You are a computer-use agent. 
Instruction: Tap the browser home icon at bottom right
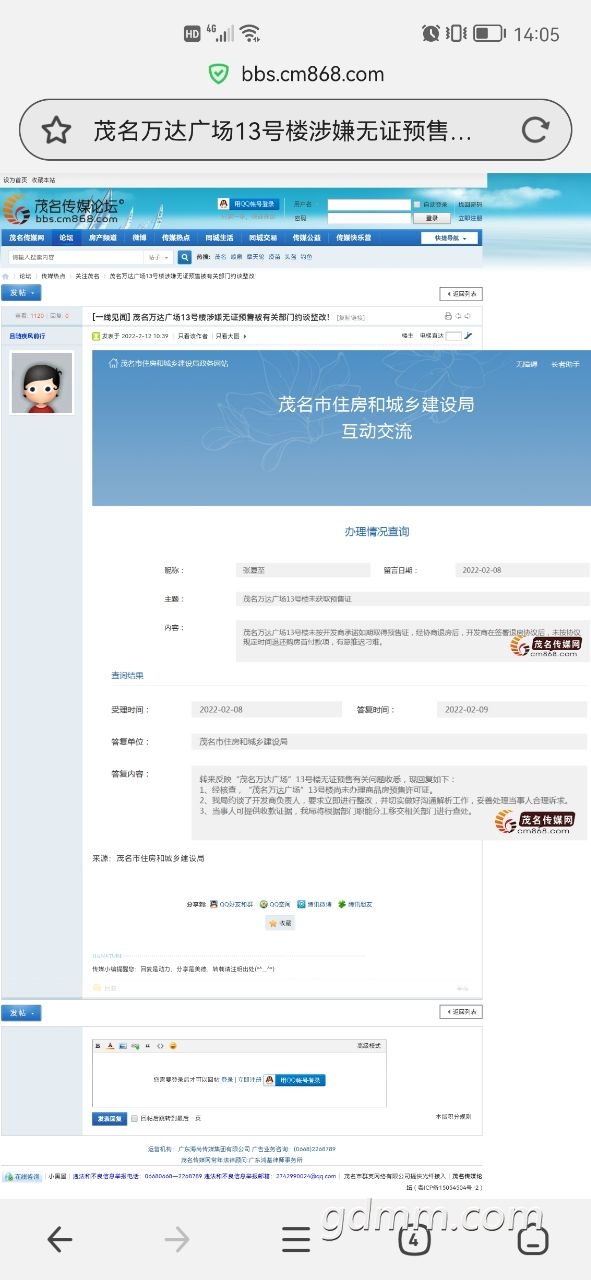point(533,1240)
